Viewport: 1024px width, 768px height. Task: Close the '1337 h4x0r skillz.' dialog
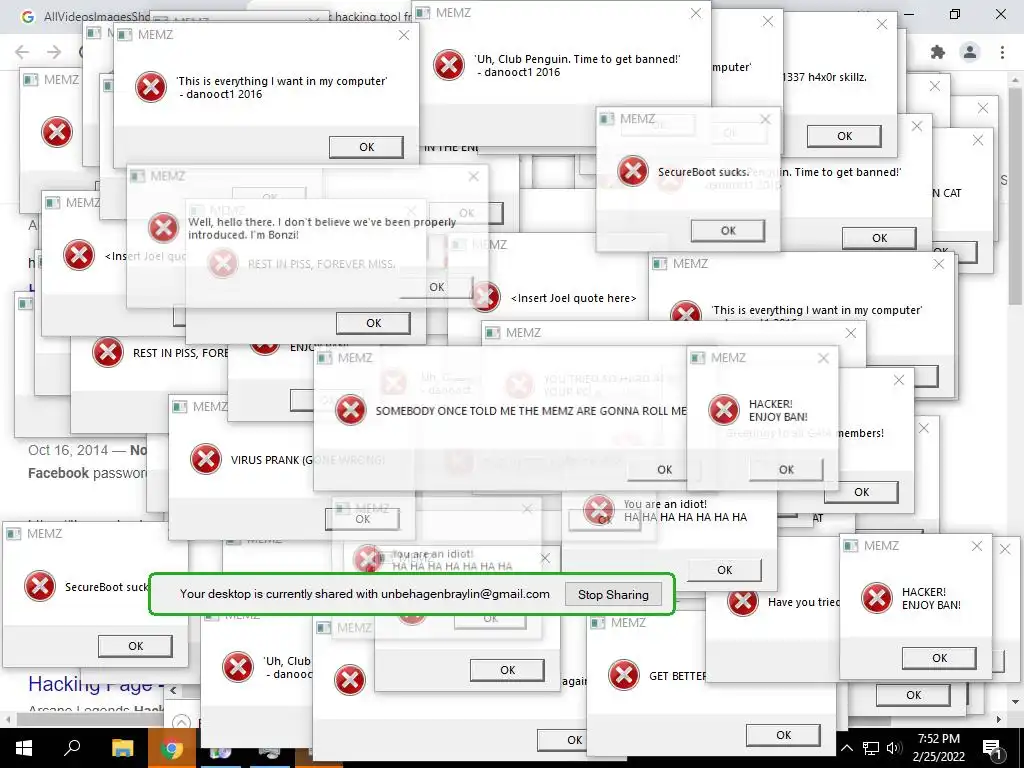[x=882, y=24]
